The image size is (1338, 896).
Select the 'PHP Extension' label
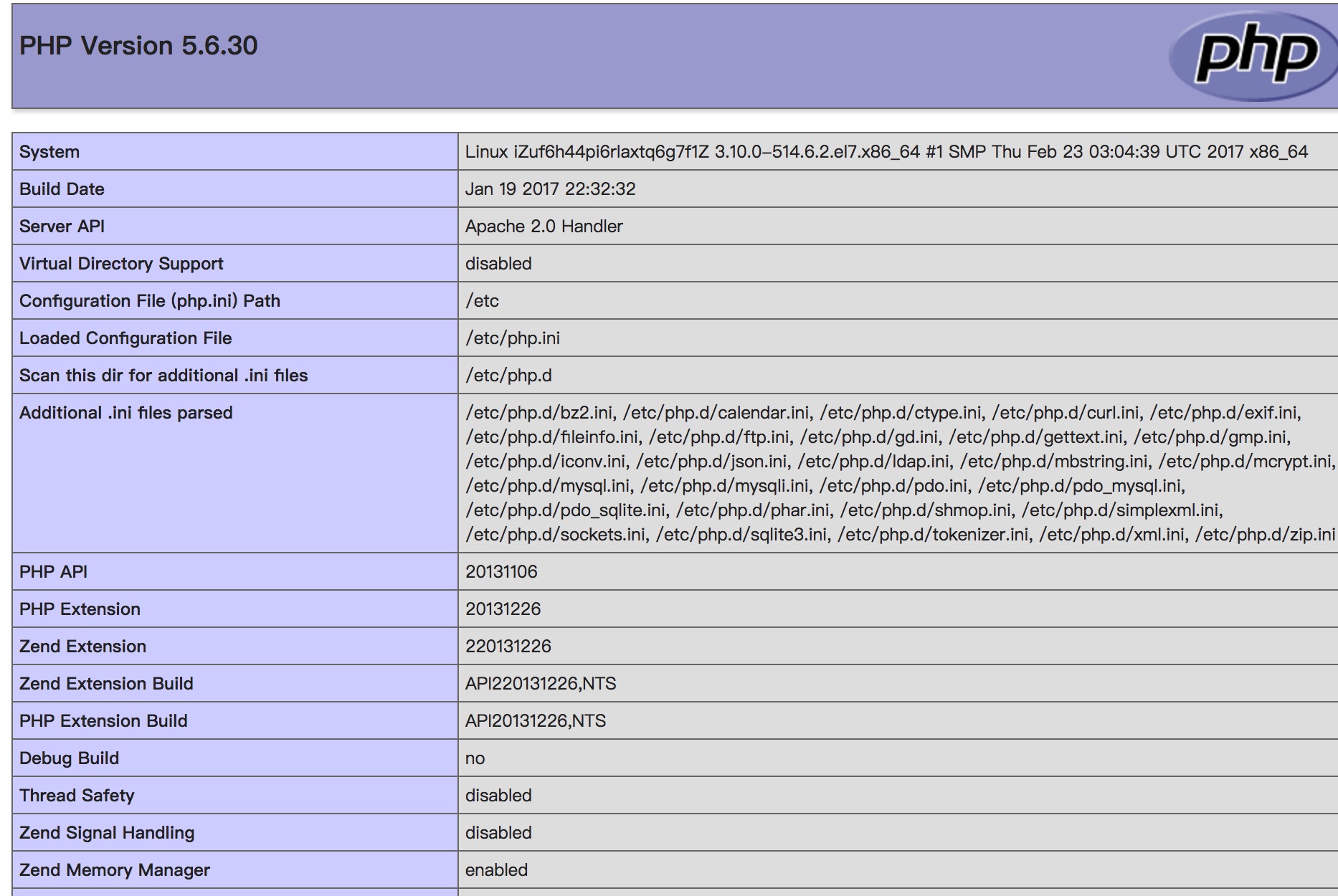click(80, 609)
